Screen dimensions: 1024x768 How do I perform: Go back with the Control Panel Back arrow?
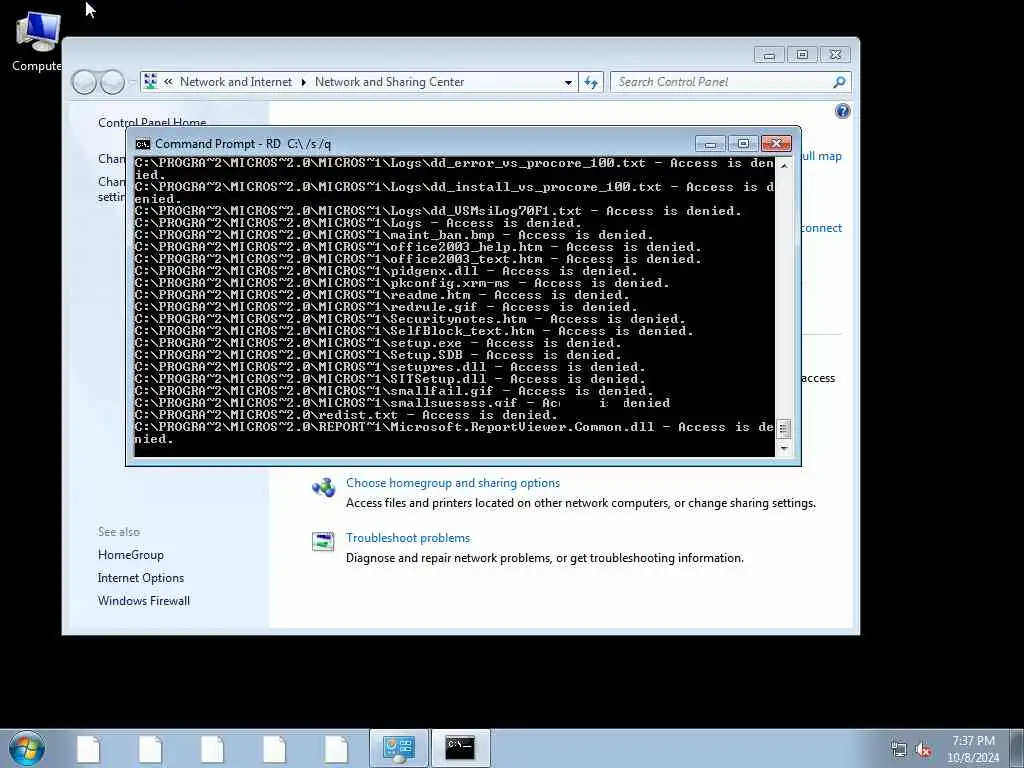tap(84, 82)
